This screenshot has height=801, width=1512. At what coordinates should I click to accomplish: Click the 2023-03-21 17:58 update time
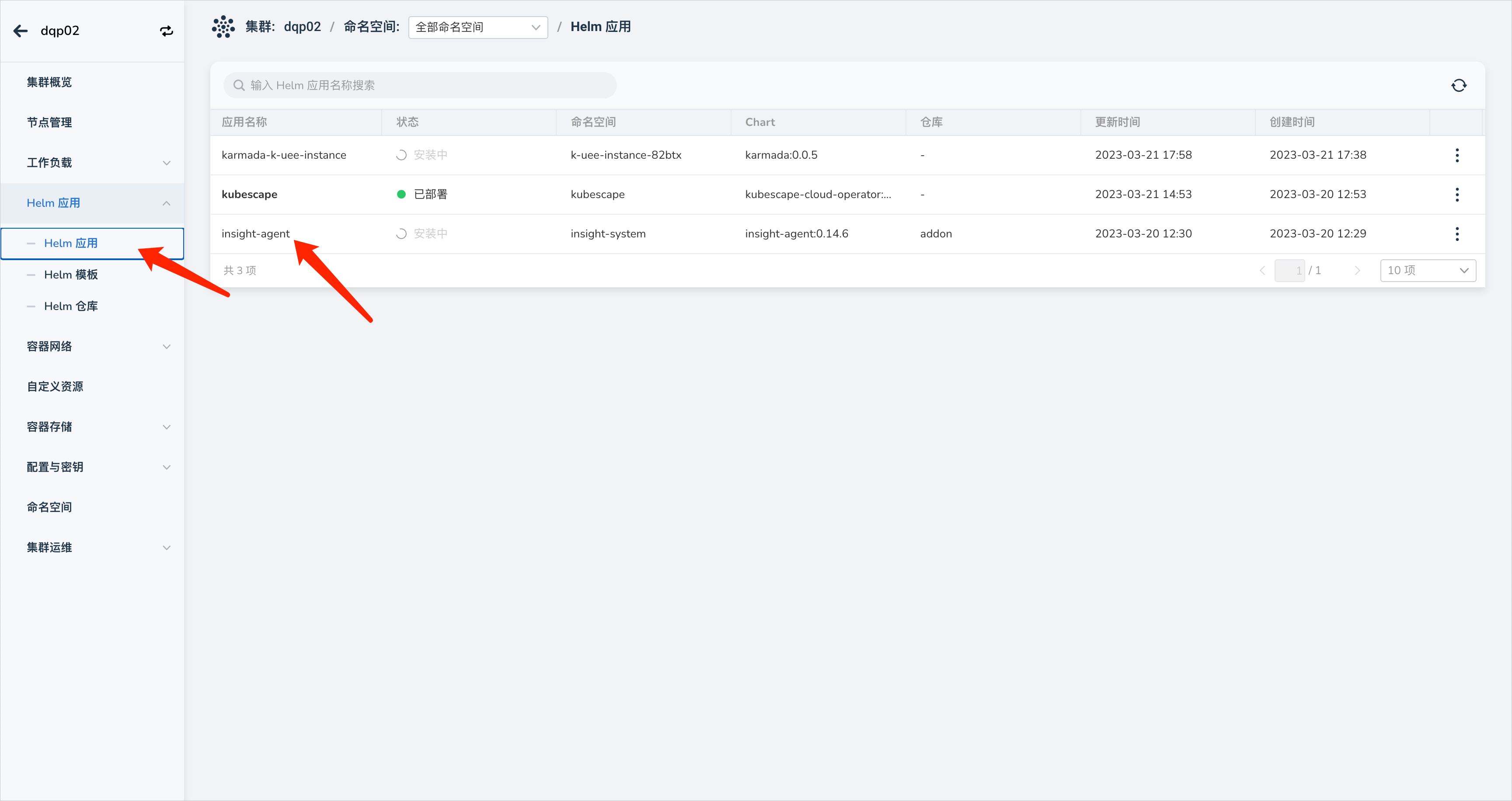1143,155
